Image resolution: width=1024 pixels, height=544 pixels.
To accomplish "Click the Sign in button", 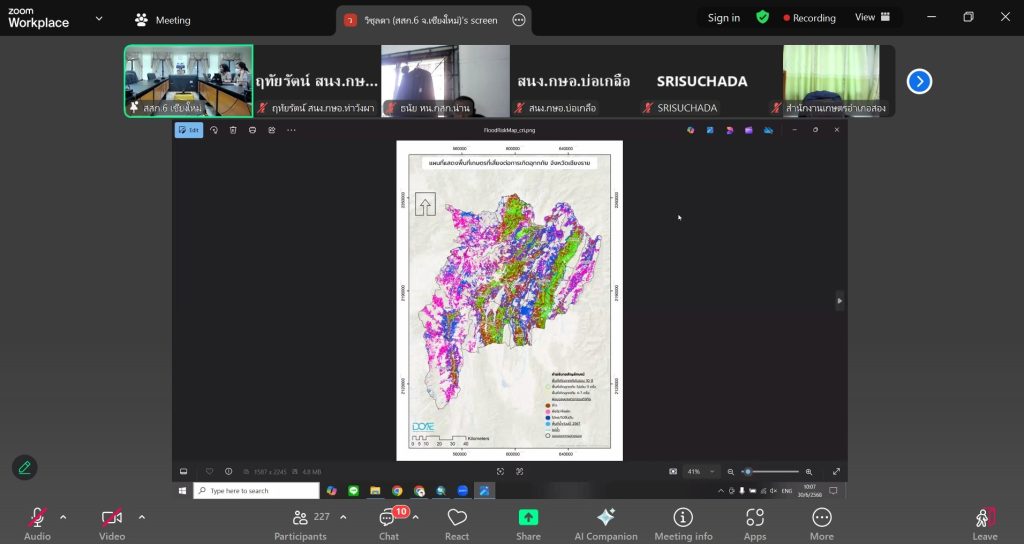I will pyautogui.click(x=724, y=18).
